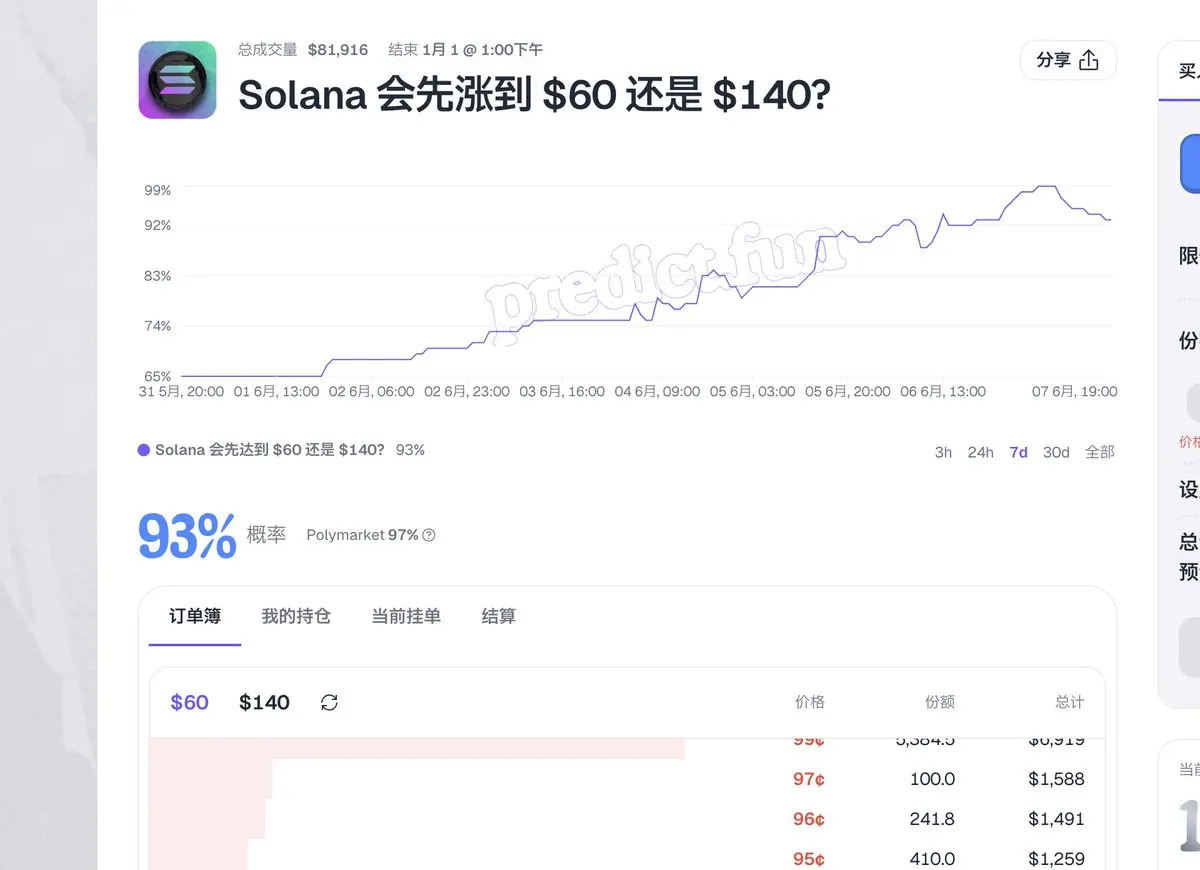Click the Solana logo icon
Screen dimensions: 1200x870
click(x=177, y=80)
